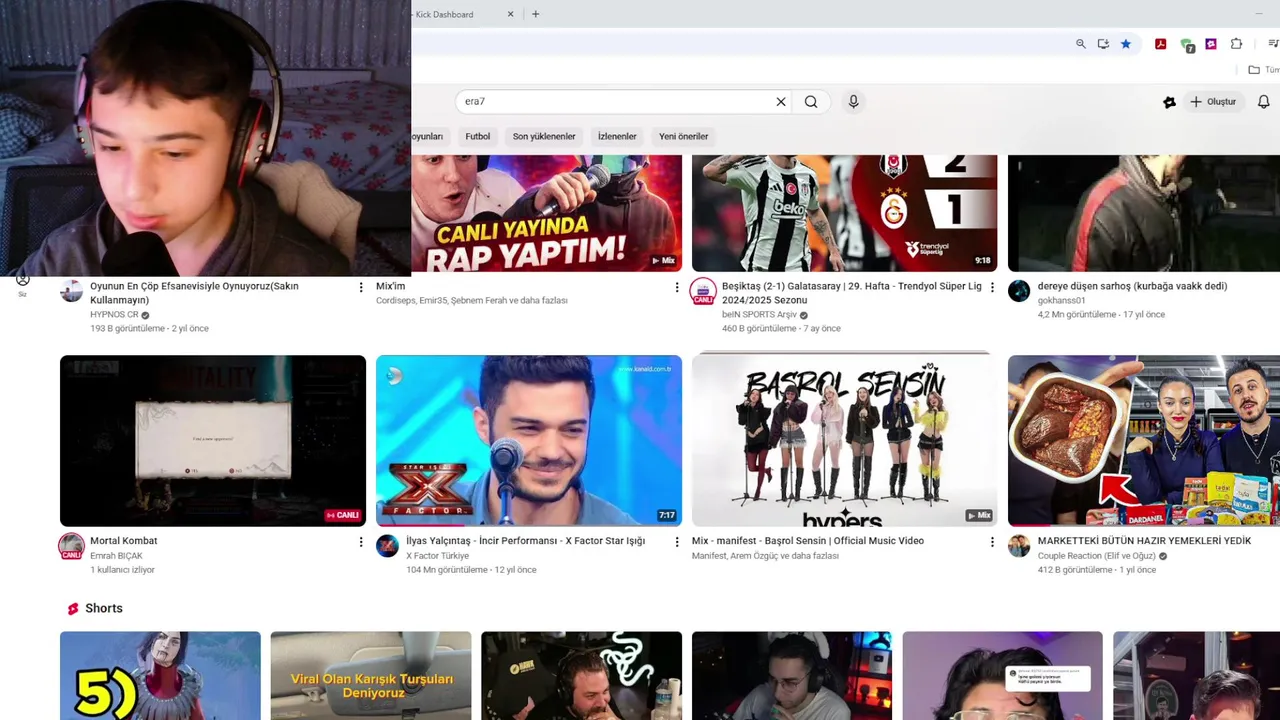Image resolution: width=1280 pixels, height=720 pixels.
Task: Open the dark dereye düşen sarhoş thumbnail
Action: [1144, 213]
